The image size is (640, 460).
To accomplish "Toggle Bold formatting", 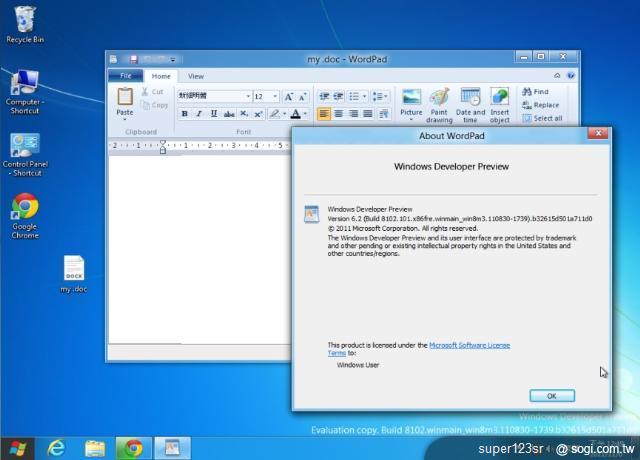I will (184, 114).
